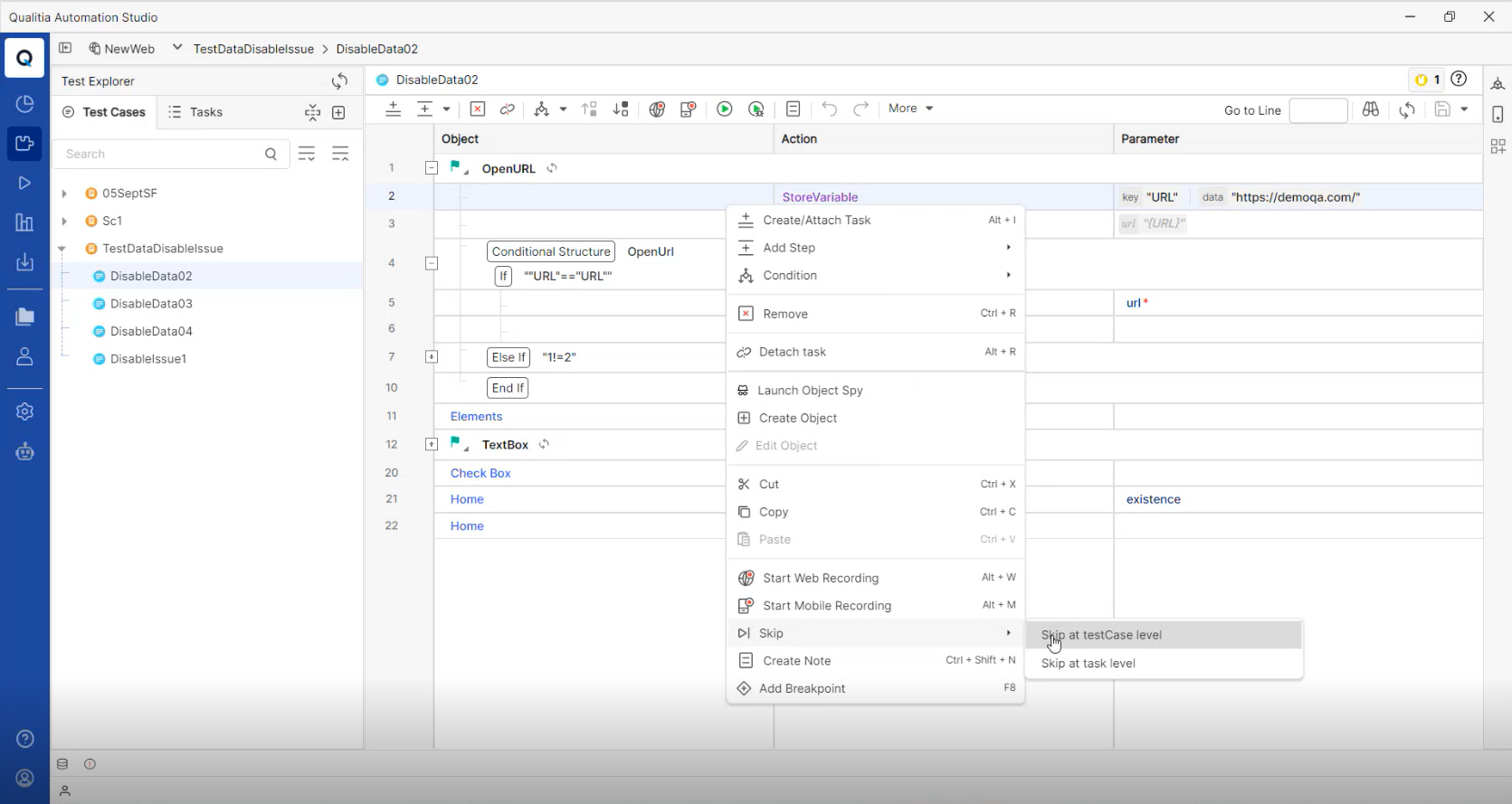The height and width of the screenshot is (804, 1512).
Task: Click the Detach task link toolbar icon
Action: [x=508, y=109]
